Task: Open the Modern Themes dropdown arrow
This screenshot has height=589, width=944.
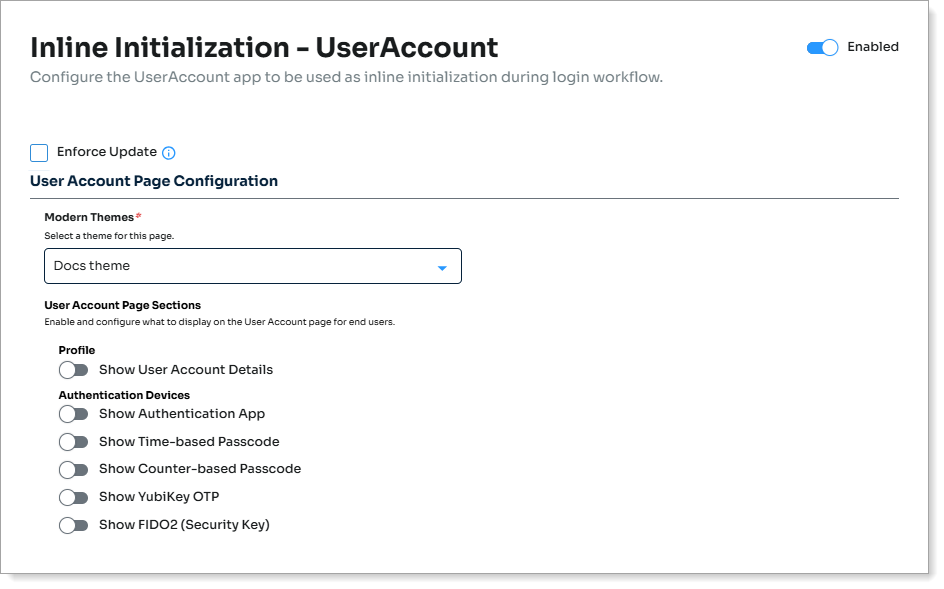Action: coord(442,268)
